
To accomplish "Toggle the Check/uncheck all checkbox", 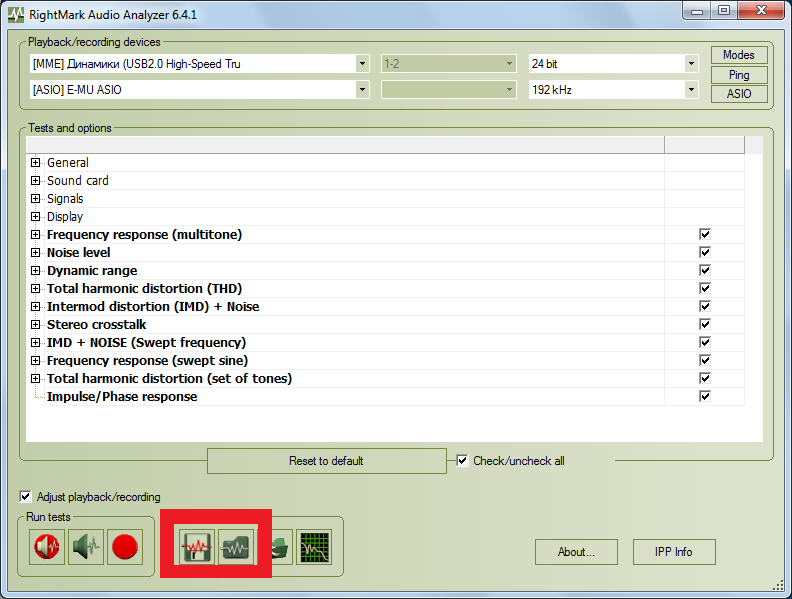I will pyautogui.click(x=462, y=461).
